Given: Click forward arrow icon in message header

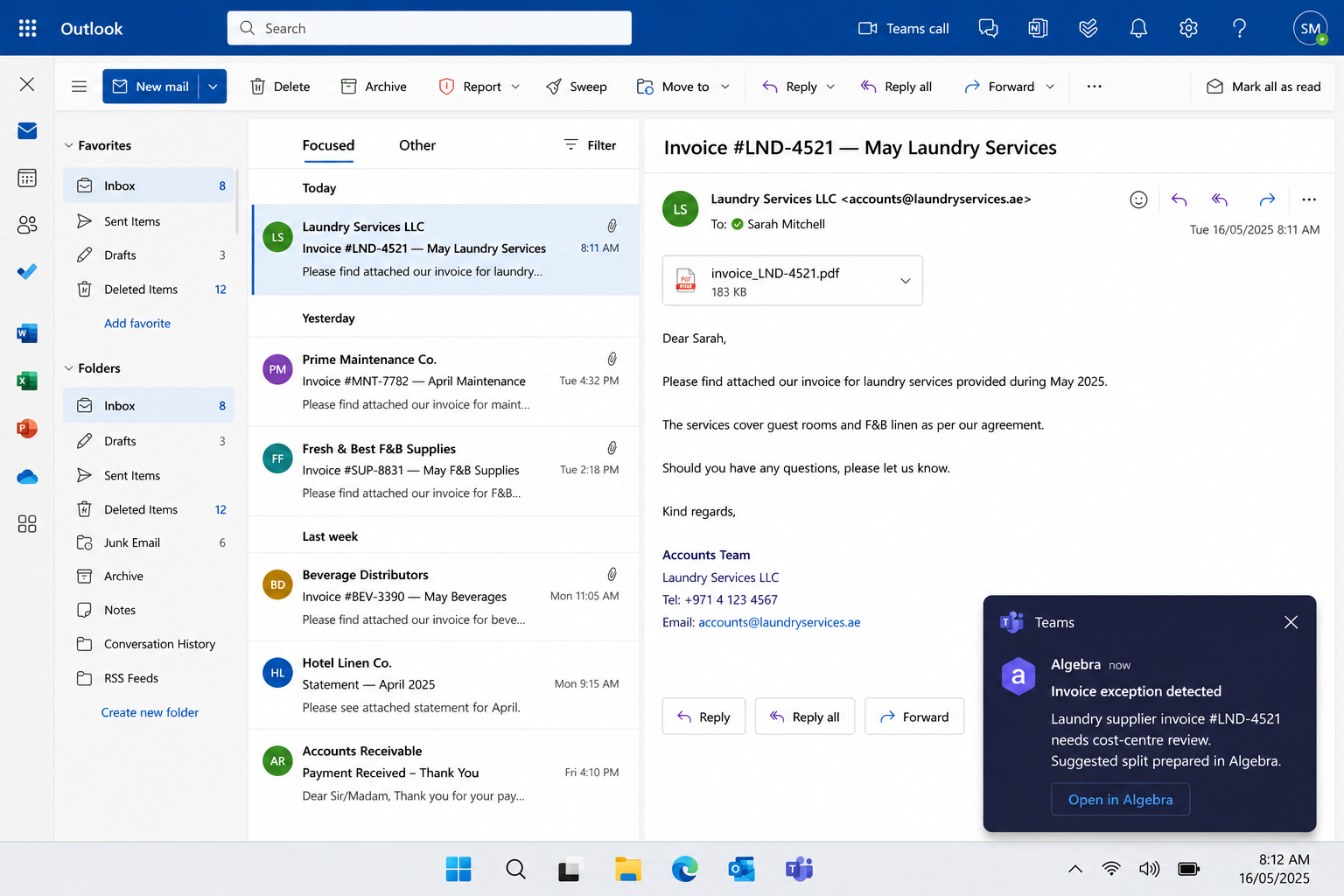Looking at the screenshot, I should [x=1267, y=199].
